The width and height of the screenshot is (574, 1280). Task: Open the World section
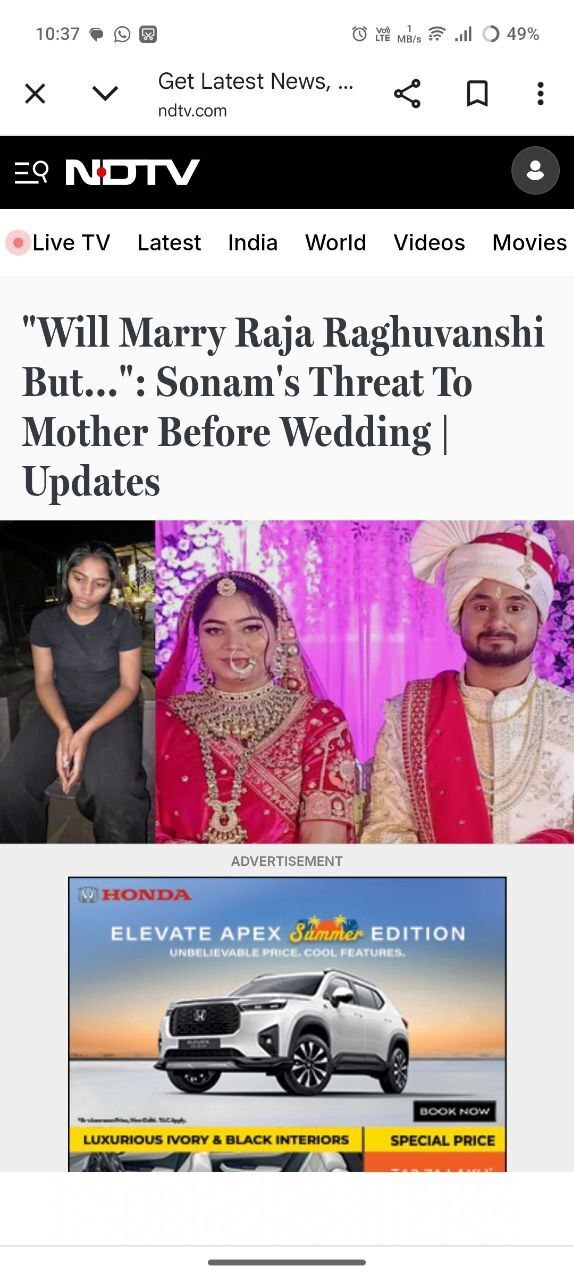pos(335,242)
